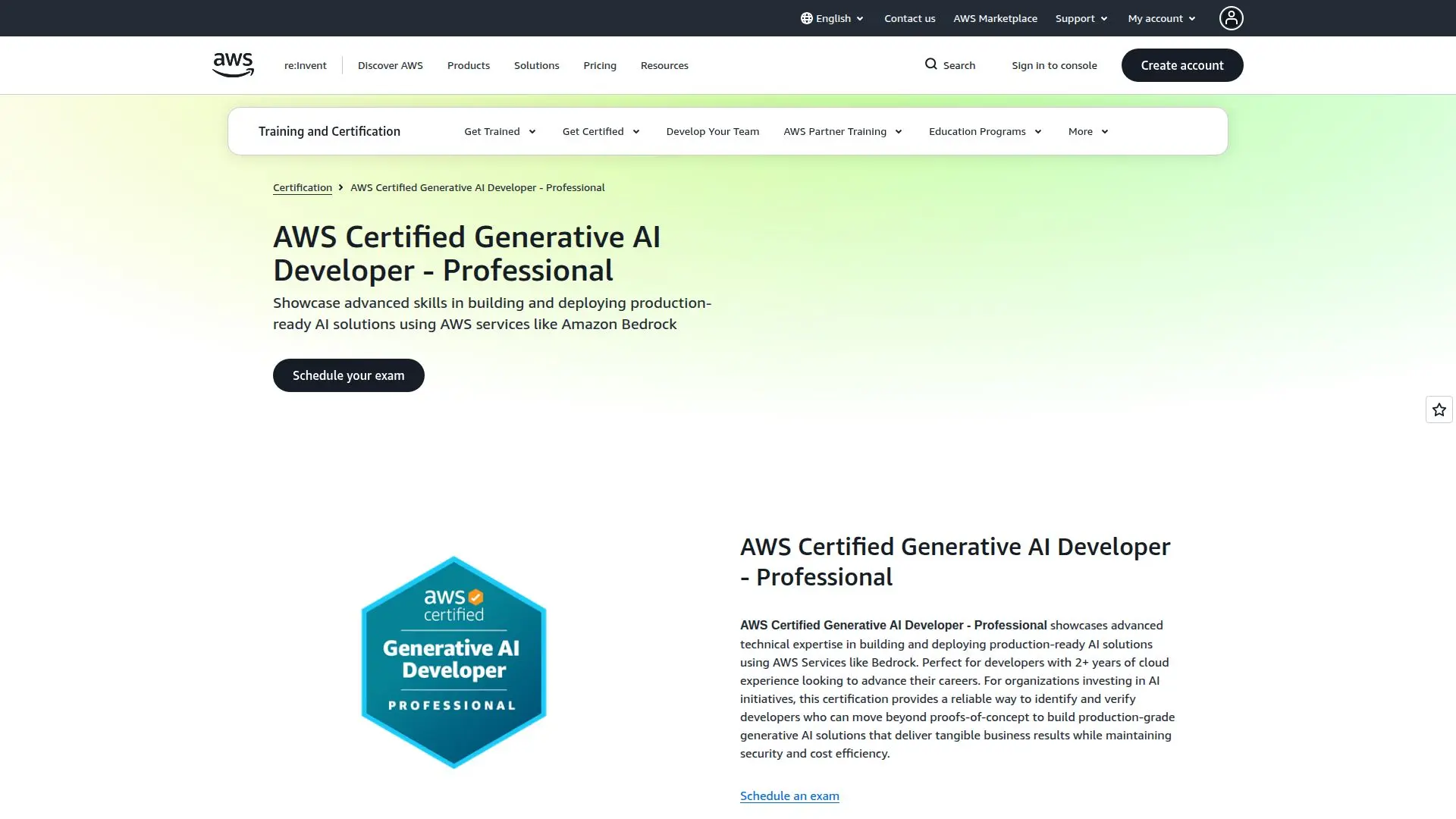Open the user profile avatar icon
The height and width of the screenshot is (819, 1456).
(1231, 18)
